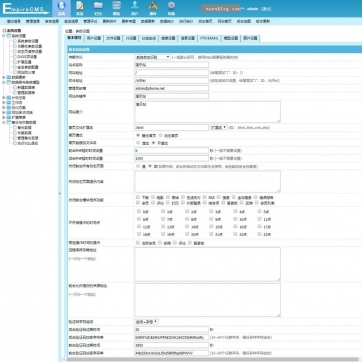
Task: Click the admin@phome.net email field
Action: coord(172,88)
